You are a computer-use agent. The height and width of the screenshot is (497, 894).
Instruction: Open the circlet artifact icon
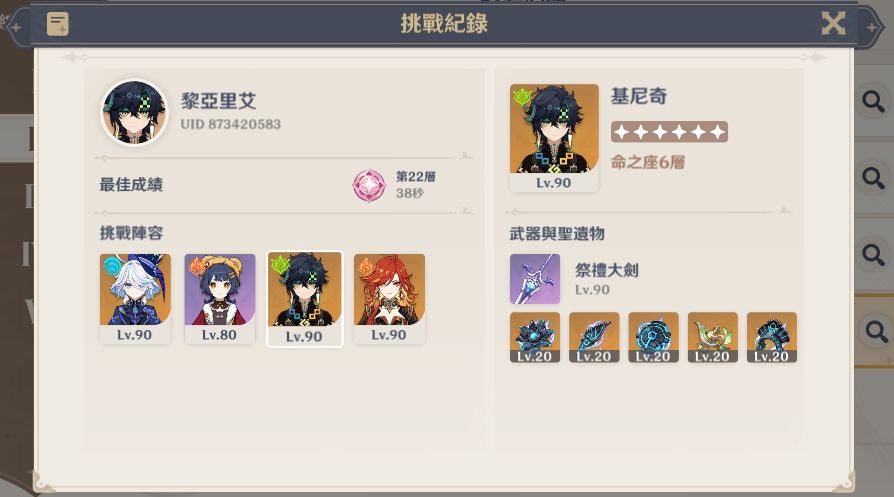(x=772, y=337)
